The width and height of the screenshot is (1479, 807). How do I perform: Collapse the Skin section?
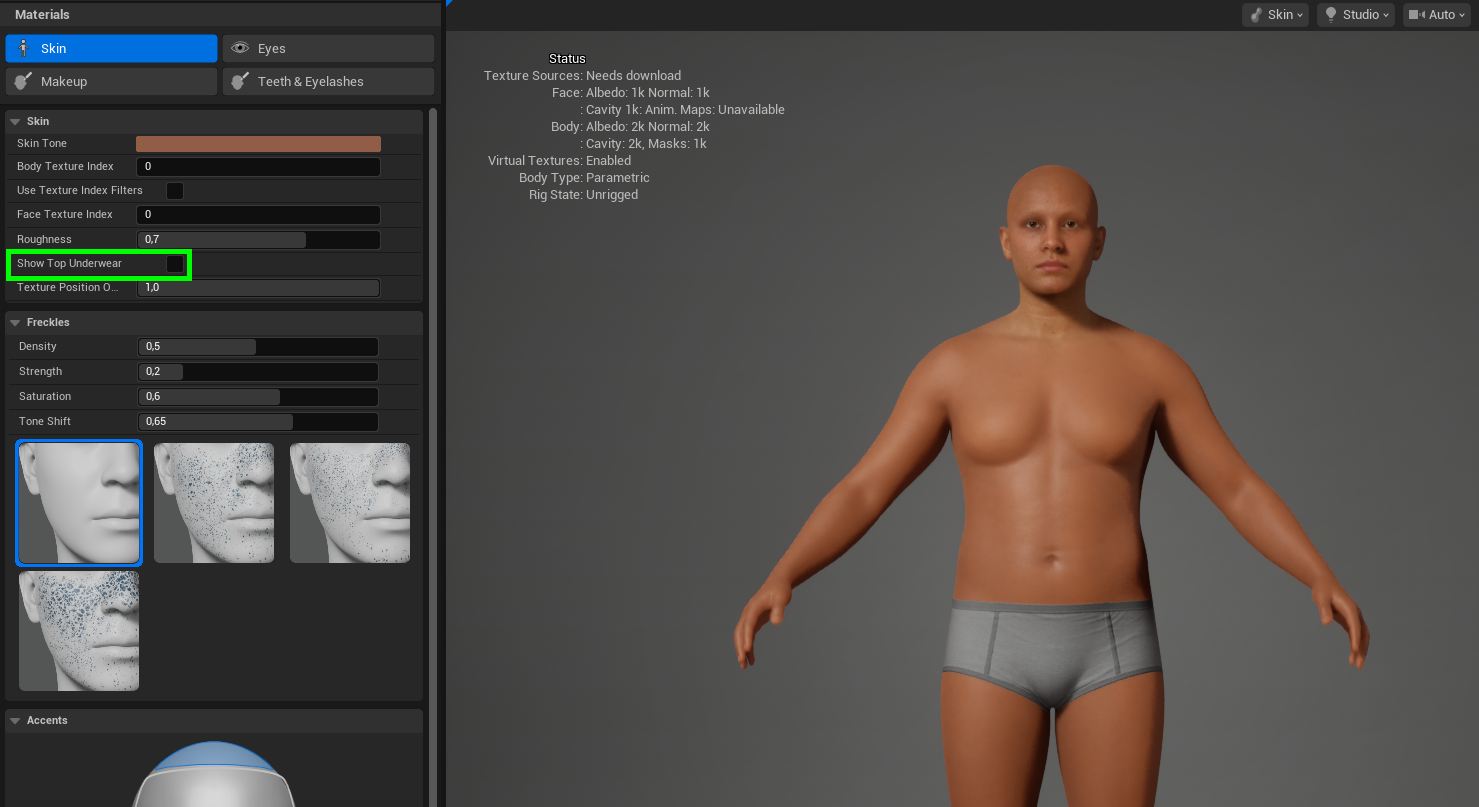pyautogui.click(x=15, y=121)
